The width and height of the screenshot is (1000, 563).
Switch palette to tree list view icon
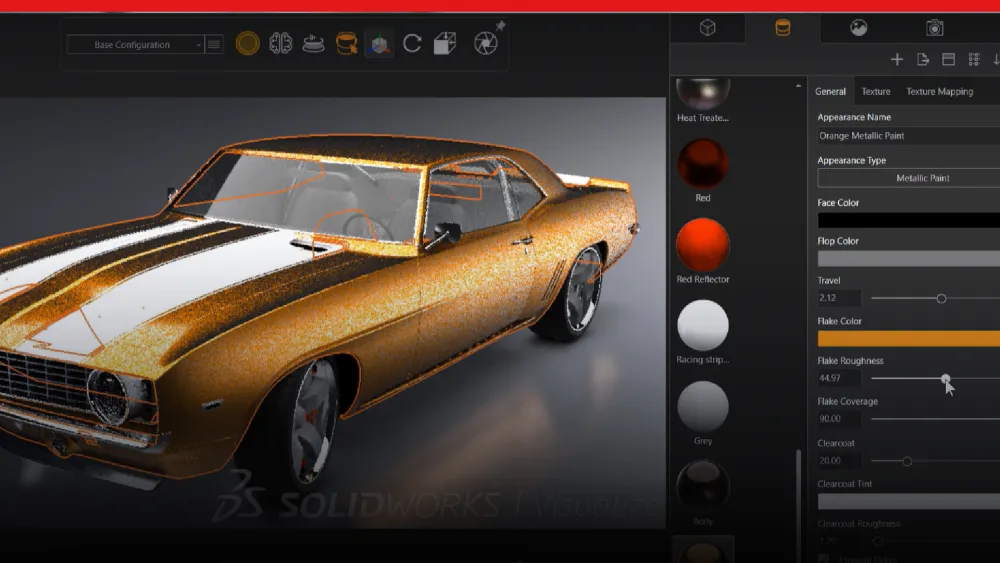974,59
